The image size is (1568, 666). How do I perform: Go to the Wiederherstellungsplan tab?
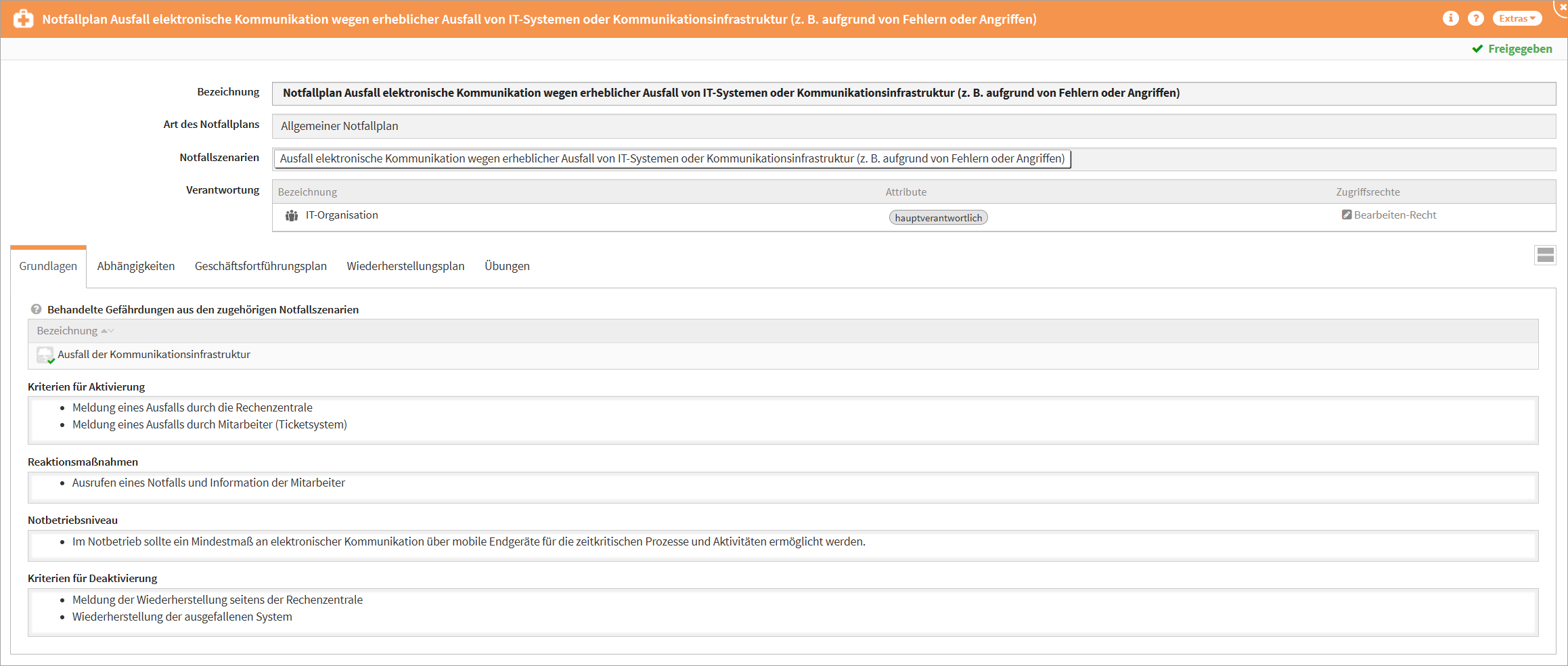tap(405, 266)
